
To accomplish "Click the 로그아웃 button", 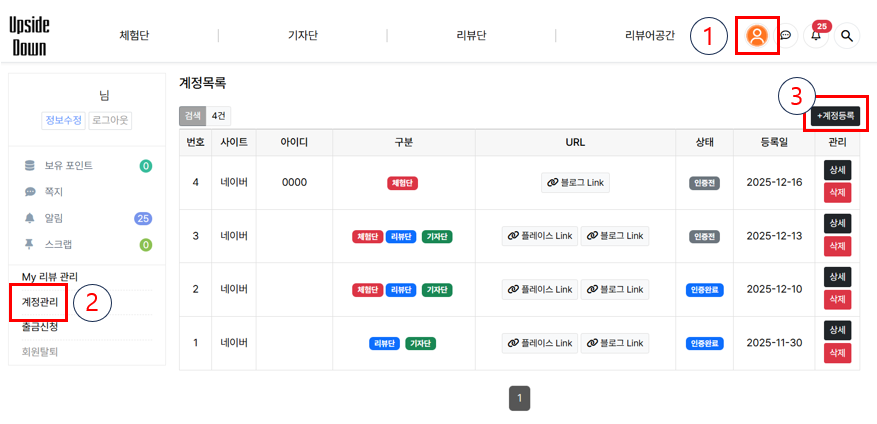I will [x=110, y=120].
